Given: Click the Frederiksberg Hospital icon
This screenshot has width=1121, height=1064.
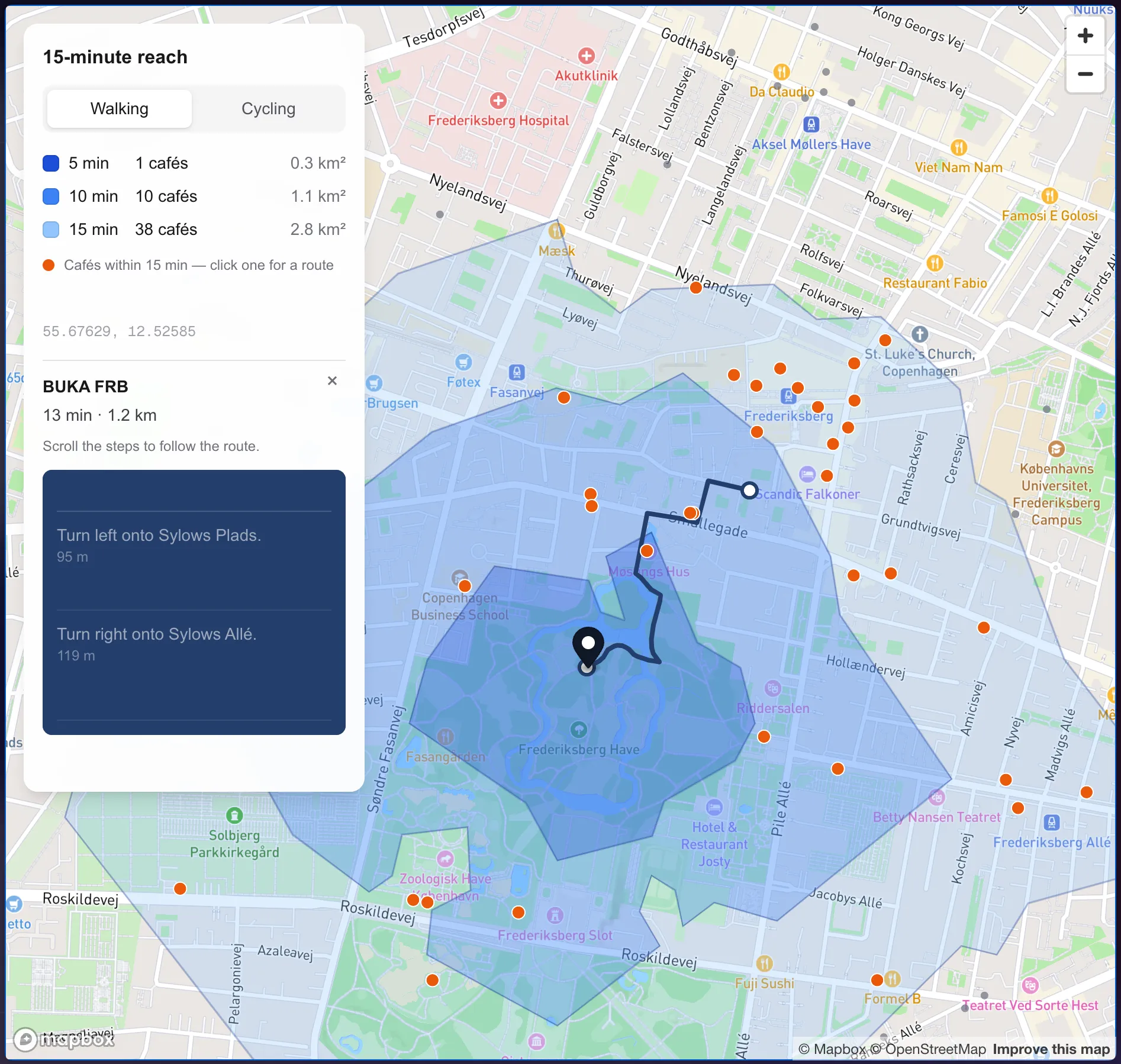Looking at the screenshot, I should (x=498, y=101).
